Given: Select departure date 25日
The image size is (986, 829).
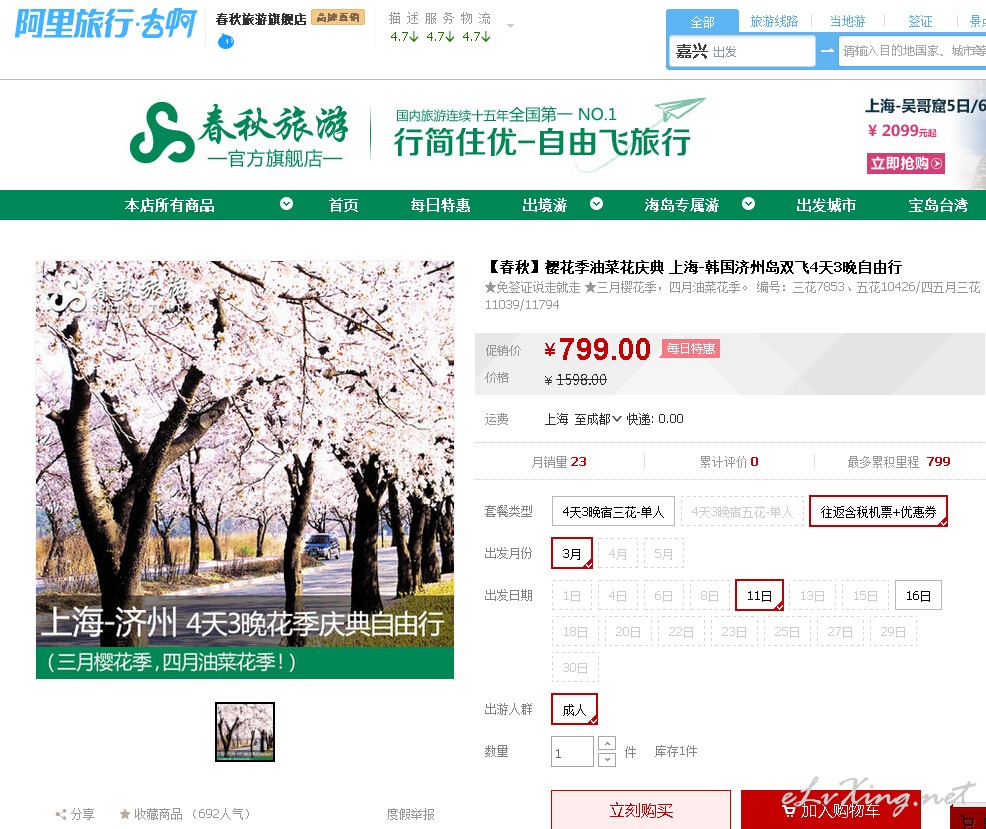Looking at the screenshot, I should (x=787, y=631).
